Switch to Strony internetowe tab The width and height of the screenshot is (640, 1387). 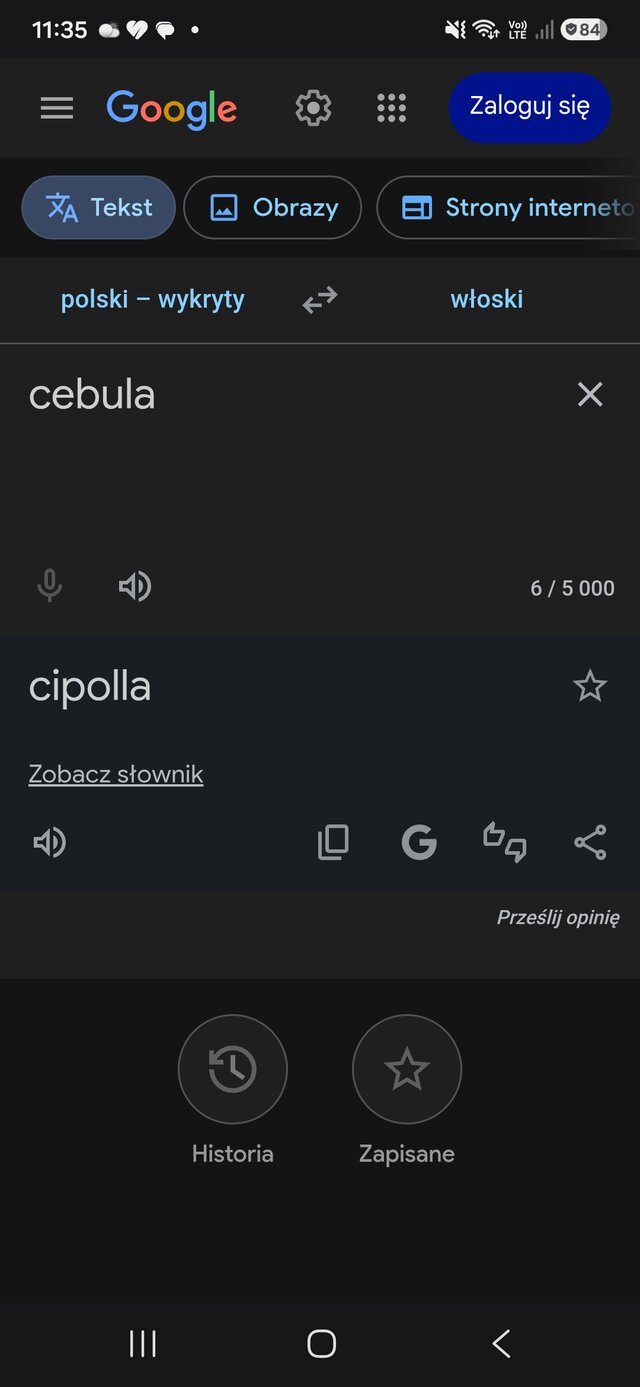point(508,208)
